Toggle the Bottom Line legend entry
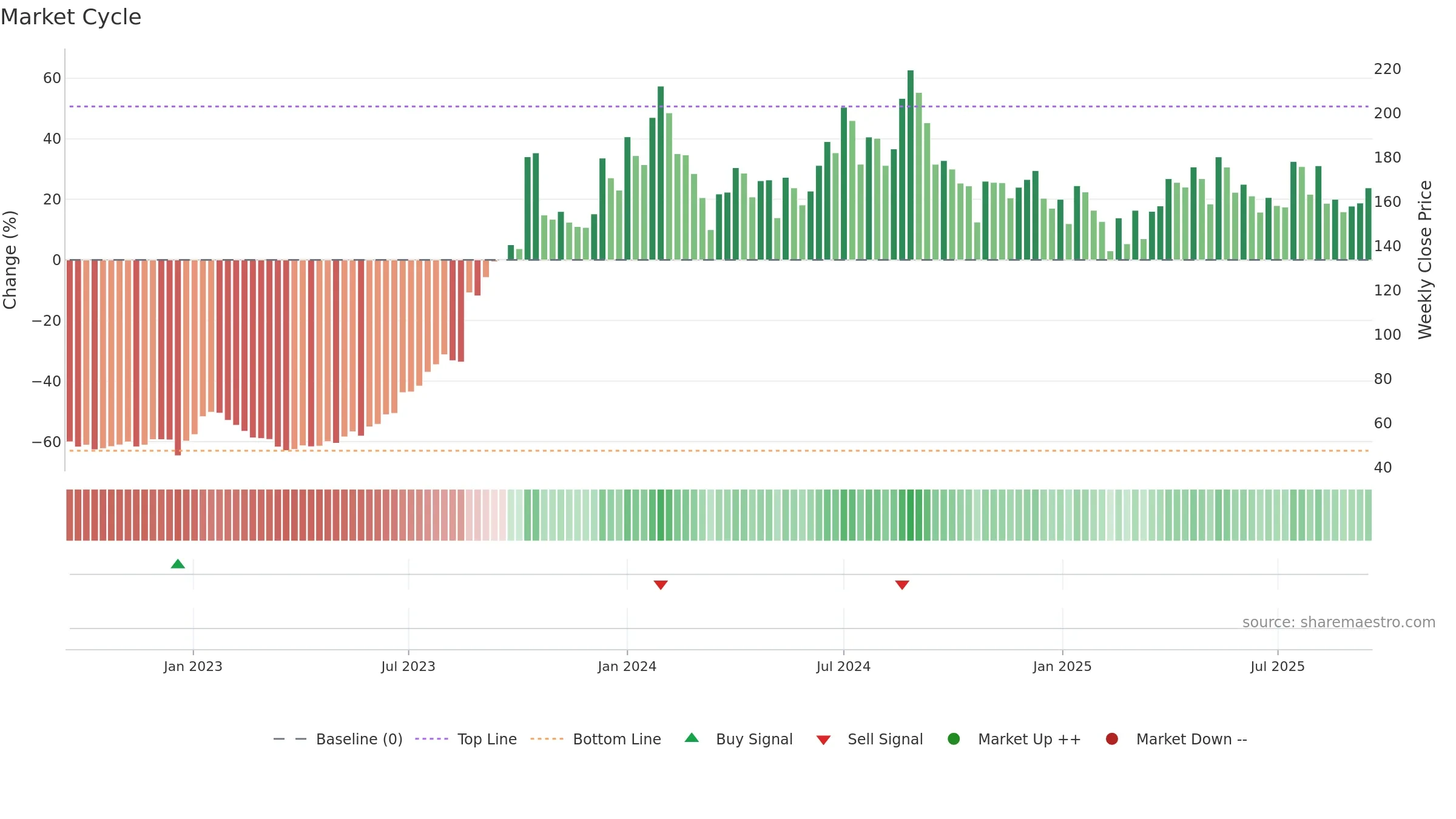Image resolution: width=1456 pixels, height=819 pixels. (x=596, y=739)
